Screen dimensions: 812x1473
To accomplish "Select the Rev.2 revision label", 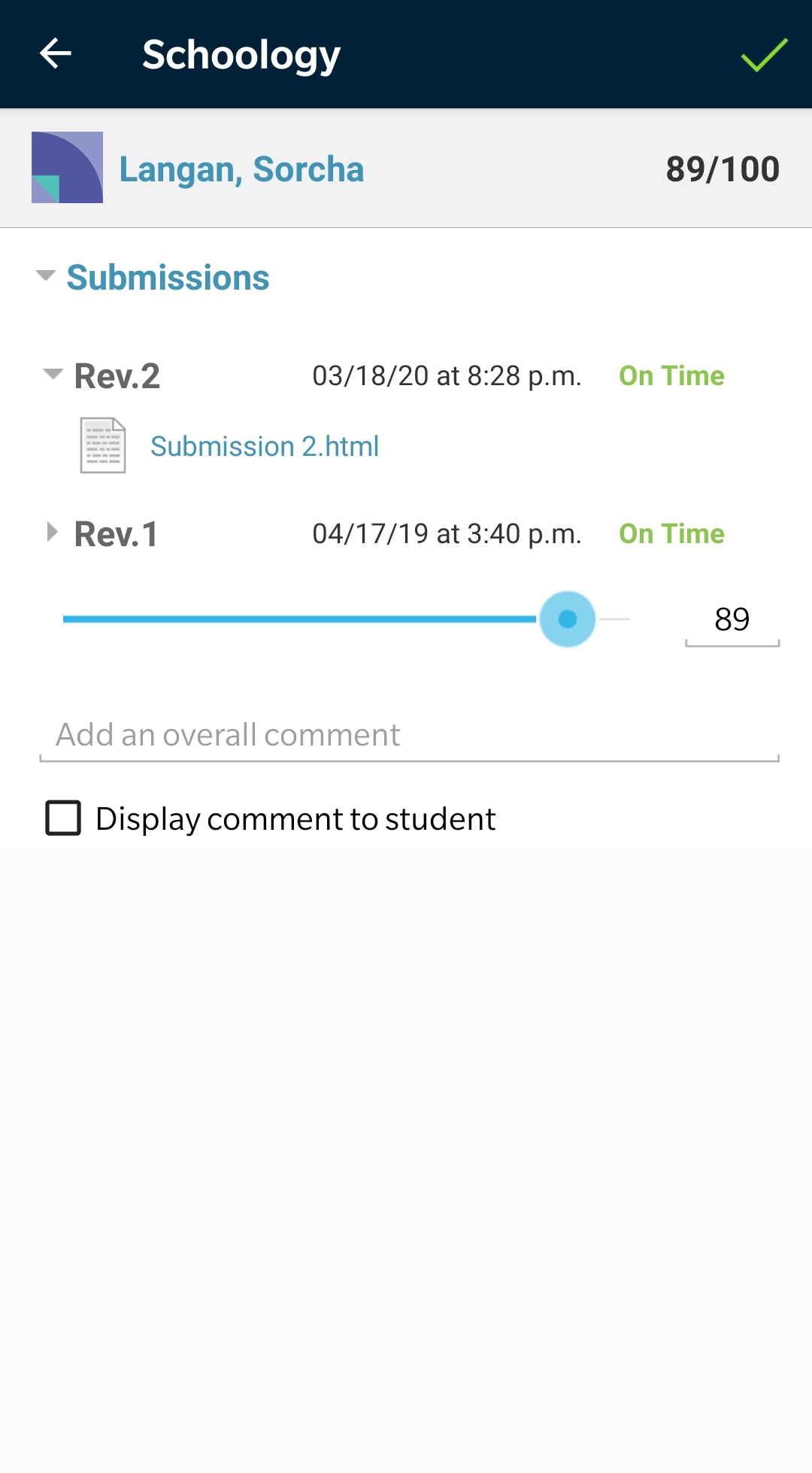I will [117, 376].
